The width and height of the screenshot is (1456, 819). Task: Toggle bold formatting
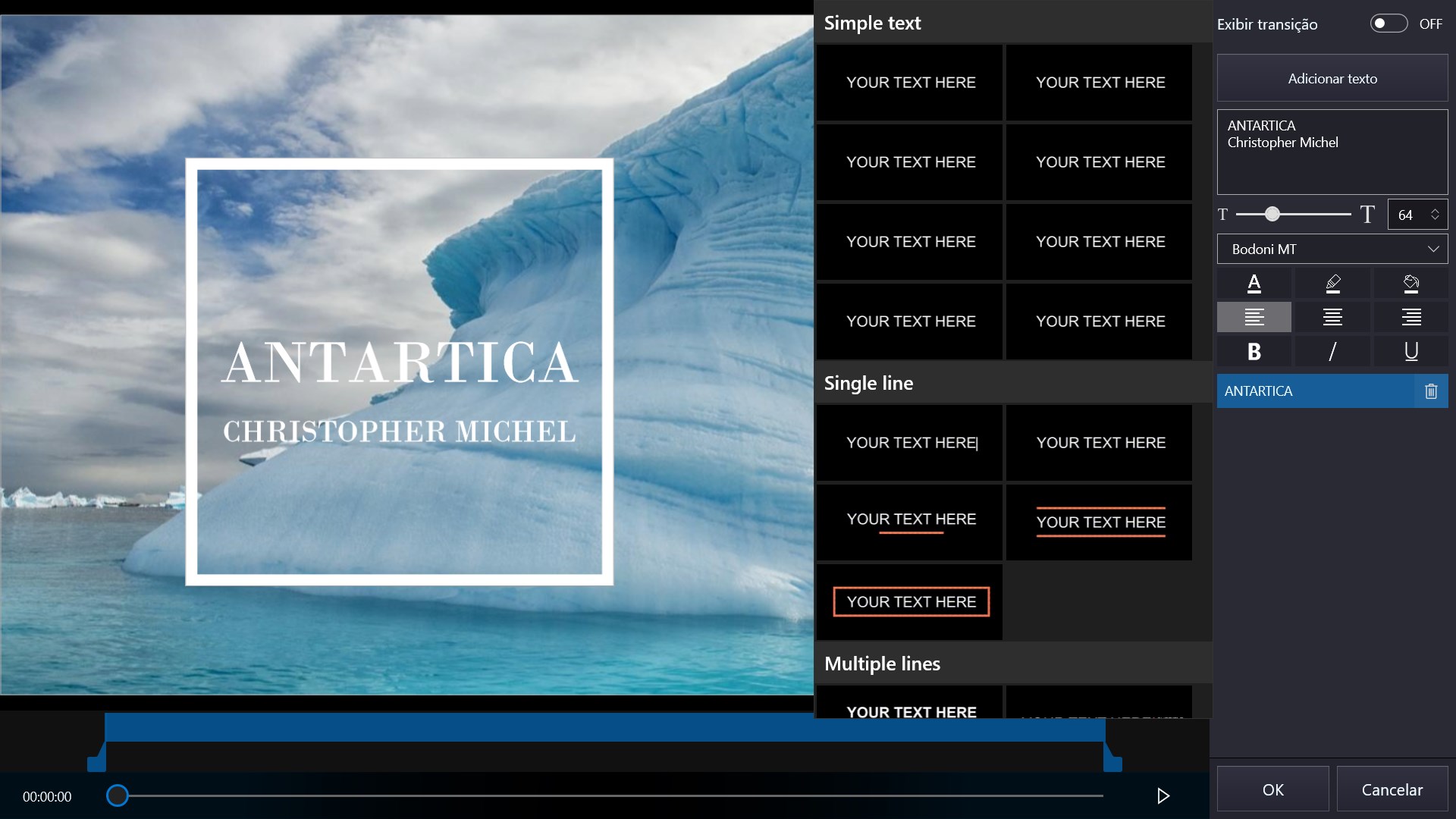pos(1254,351)
